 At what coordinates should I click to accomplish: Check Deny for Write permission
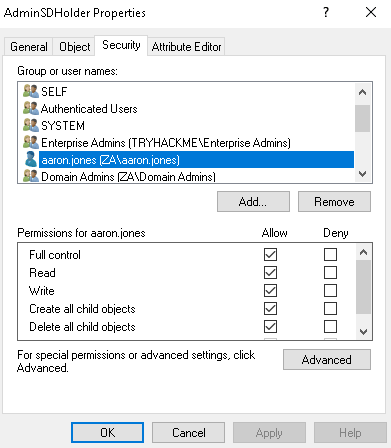[330, 291]
